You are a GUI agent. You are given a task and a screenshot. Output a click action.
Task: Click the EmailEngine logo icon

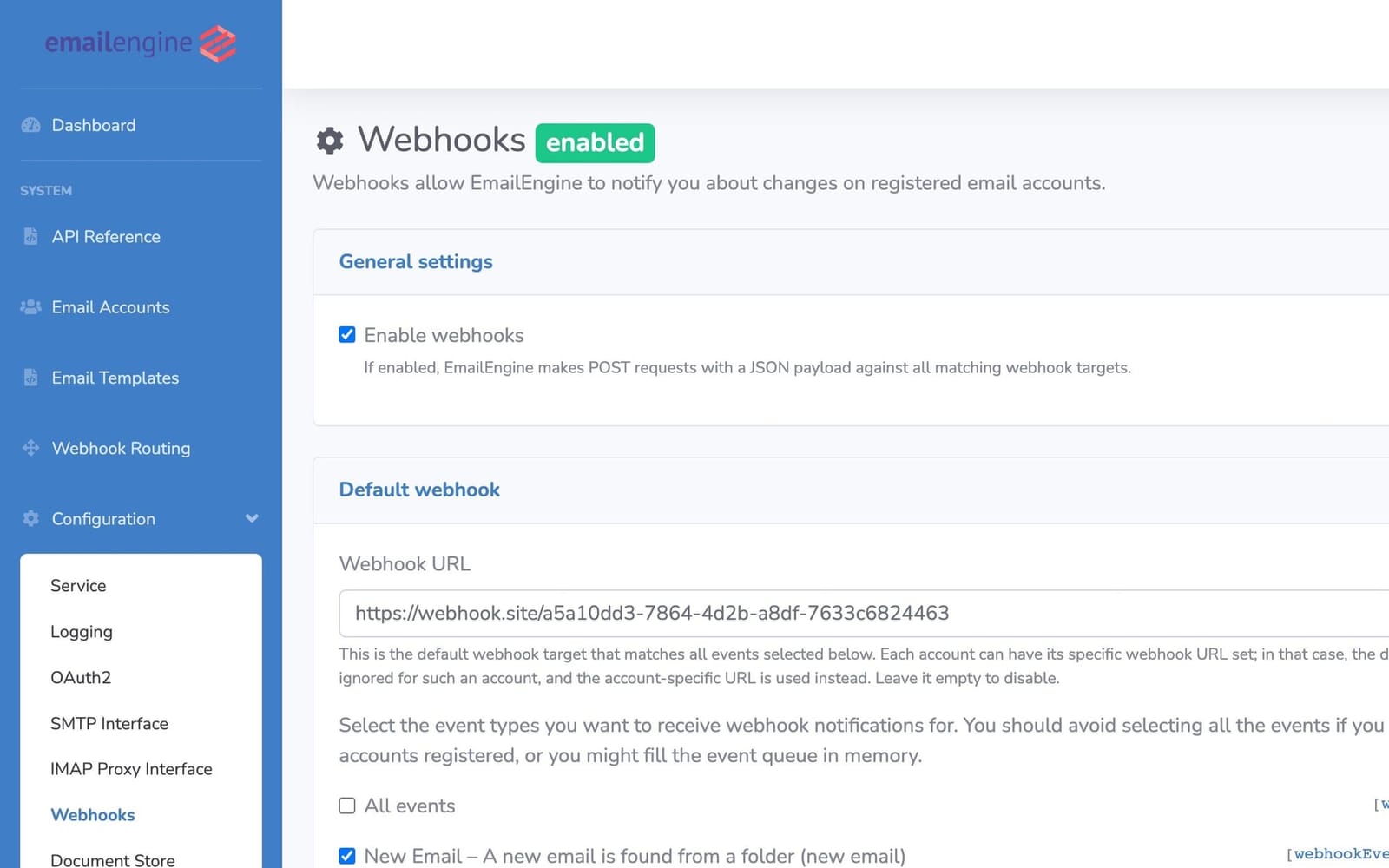216,43
